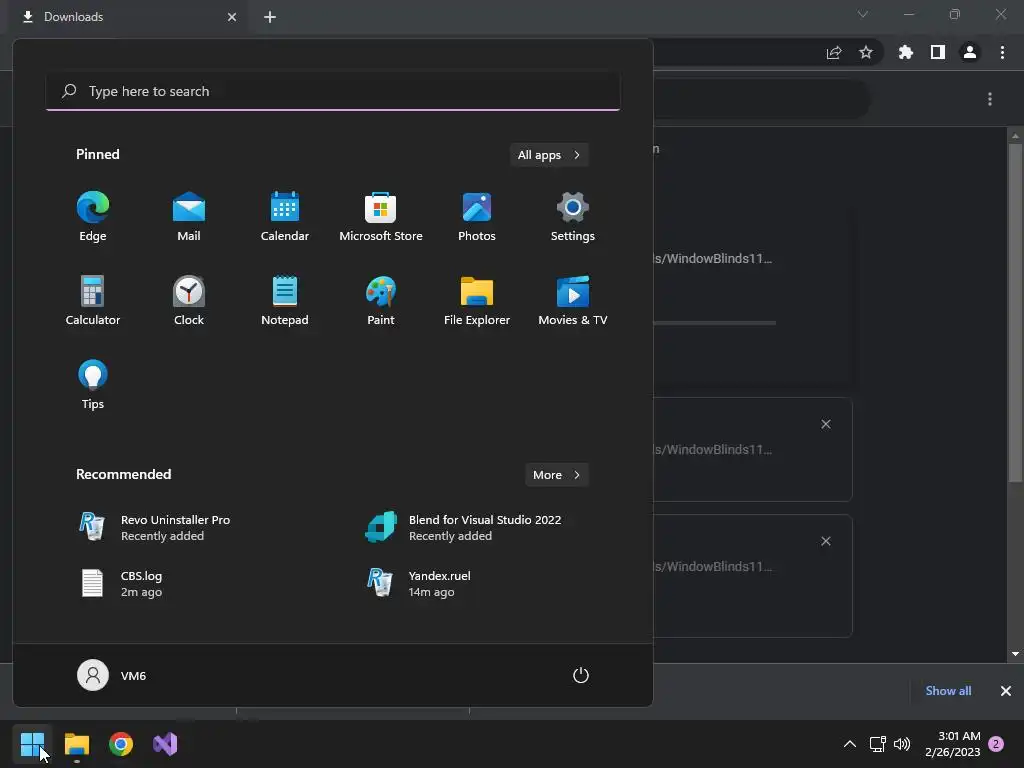Open Movies & TV app
The width and height of the screenshot is (1024, 768).
click(573, 300)
